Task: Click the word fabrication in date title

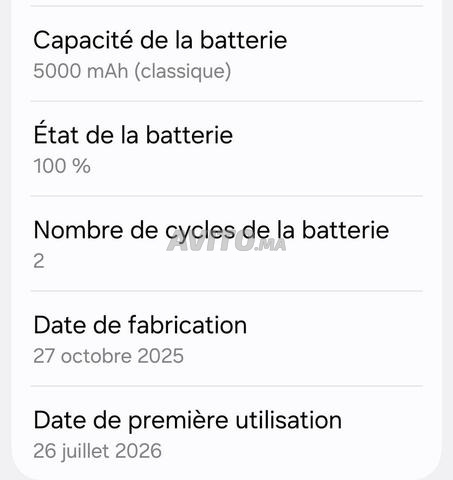Action: [x=188, y=325]
